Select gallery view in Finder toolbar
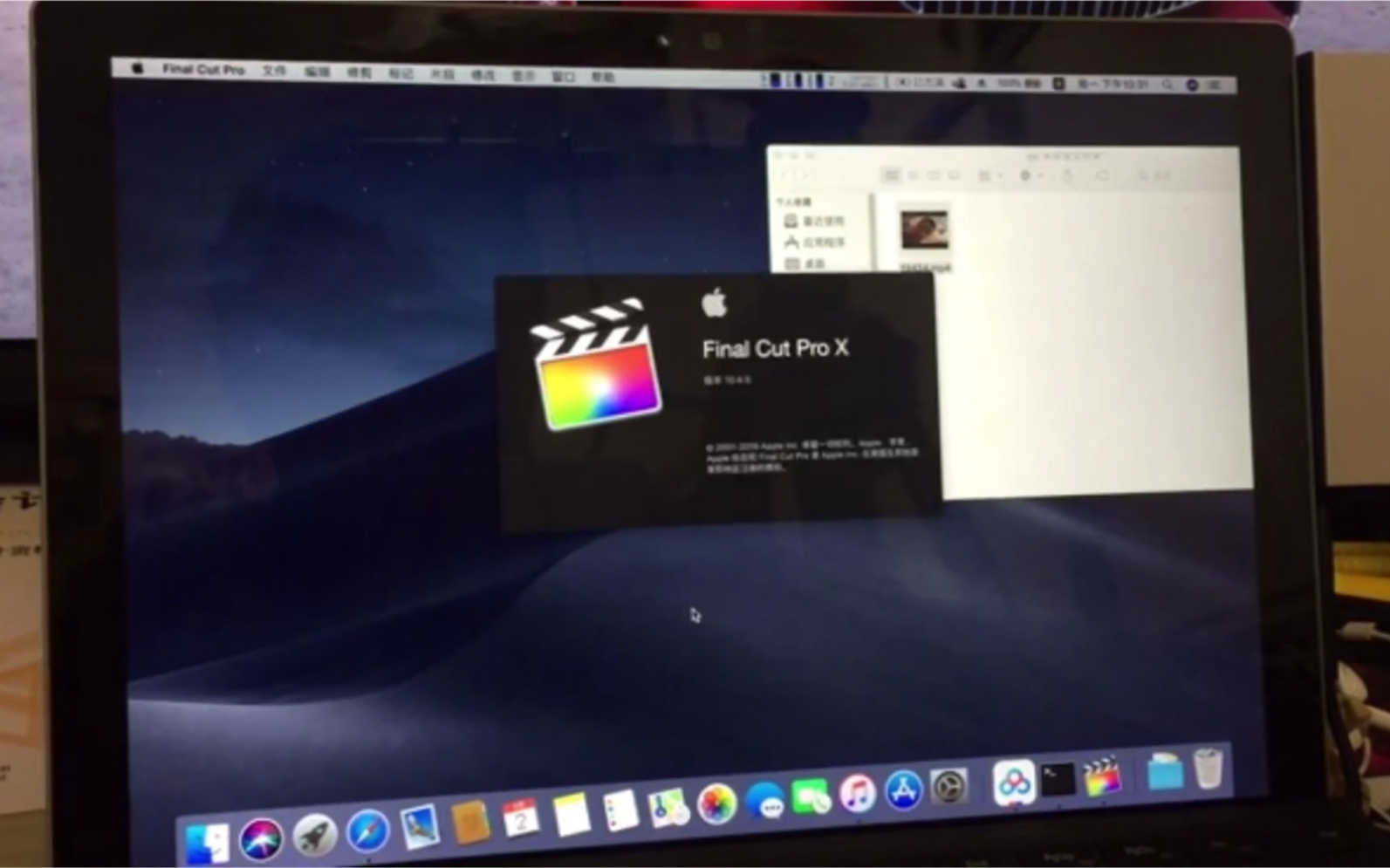This screenshot has width=1390, height=868. [955, 175]
